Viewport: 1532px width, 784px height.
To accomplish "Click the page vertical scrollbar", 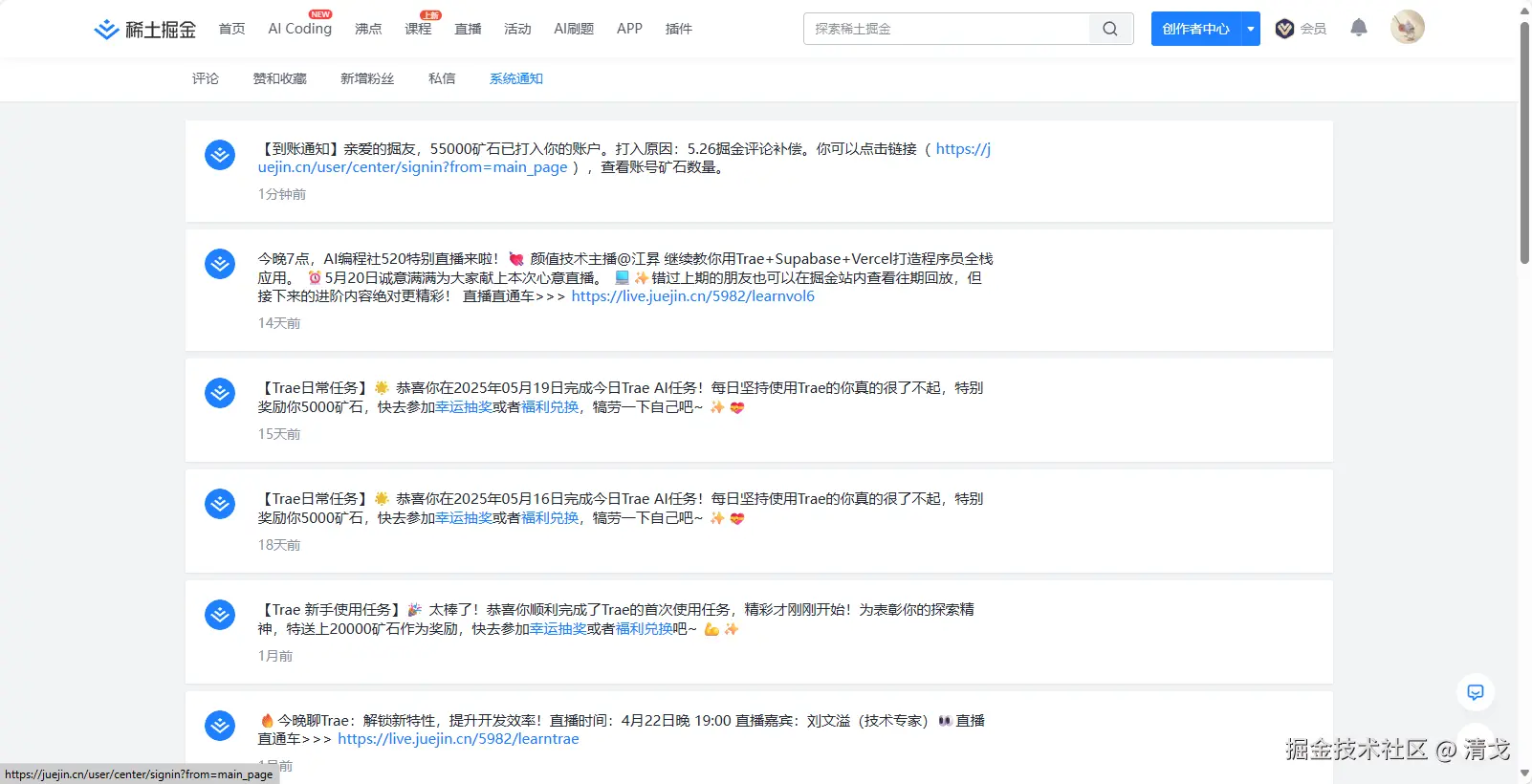I will 1524,143.
